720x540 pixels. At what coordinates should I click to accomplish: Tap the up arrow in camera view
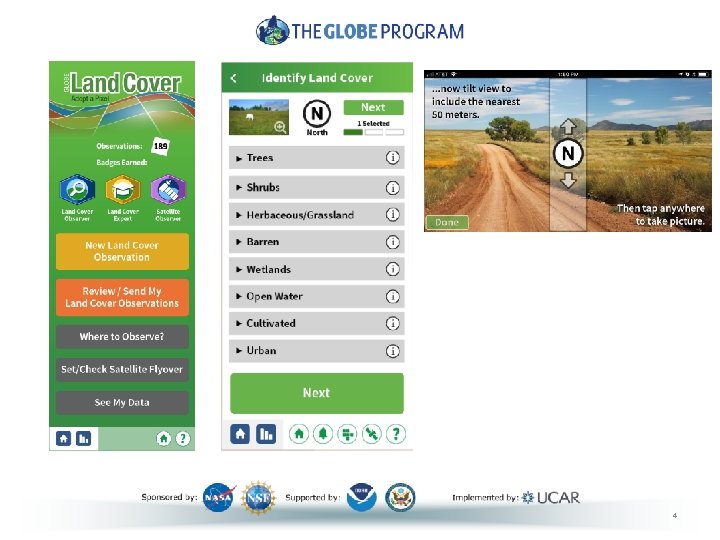(568, 126)
